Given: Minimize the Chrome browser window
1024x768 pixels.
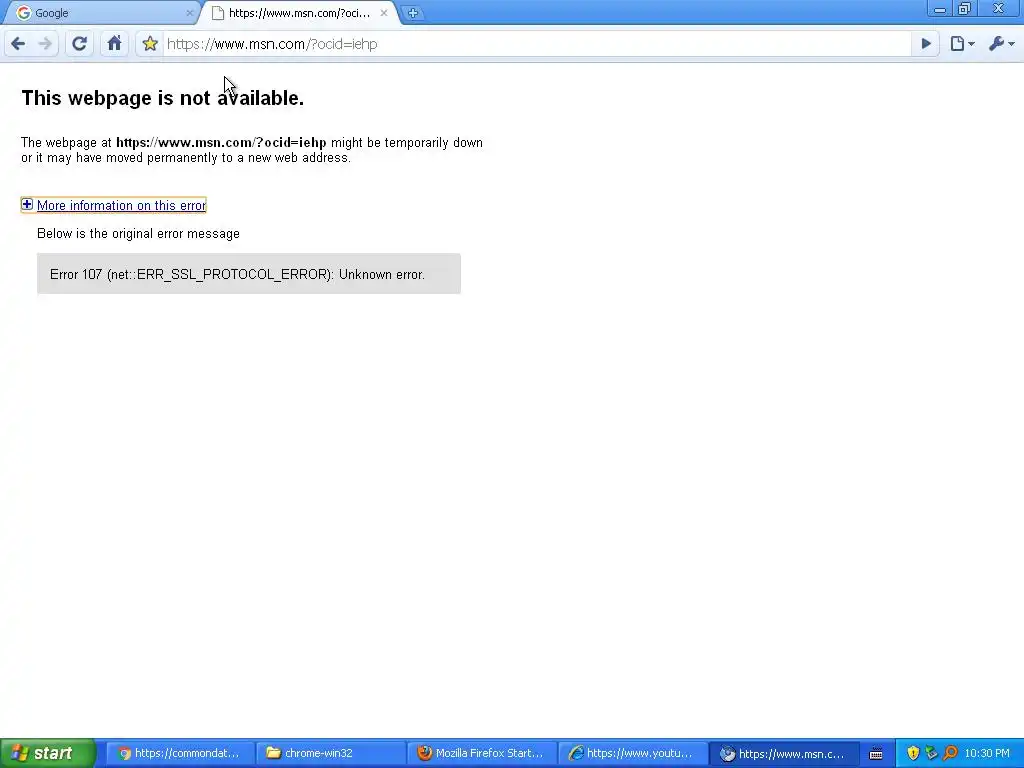Looking at the screenshot, I should (940, 9).
